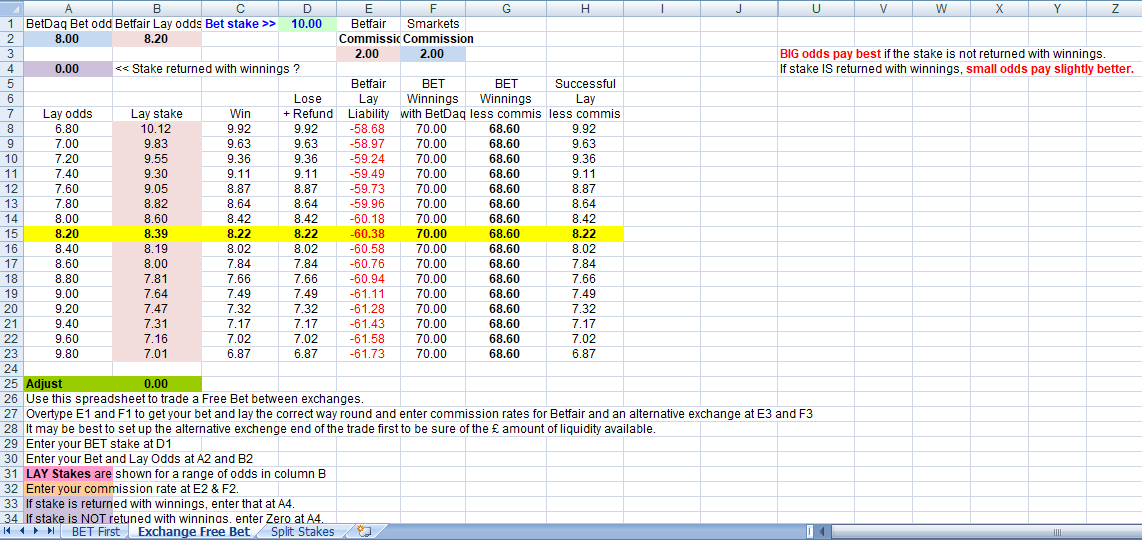Select row 15 header of highlighted row
Image resolution: width=1142 pixels, height=540 pixels.
pos(11,233)
